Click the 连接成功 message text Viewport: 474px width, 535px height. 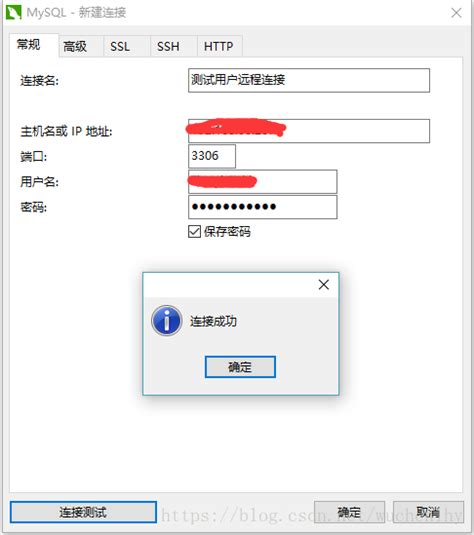click(x=213, y=321)
